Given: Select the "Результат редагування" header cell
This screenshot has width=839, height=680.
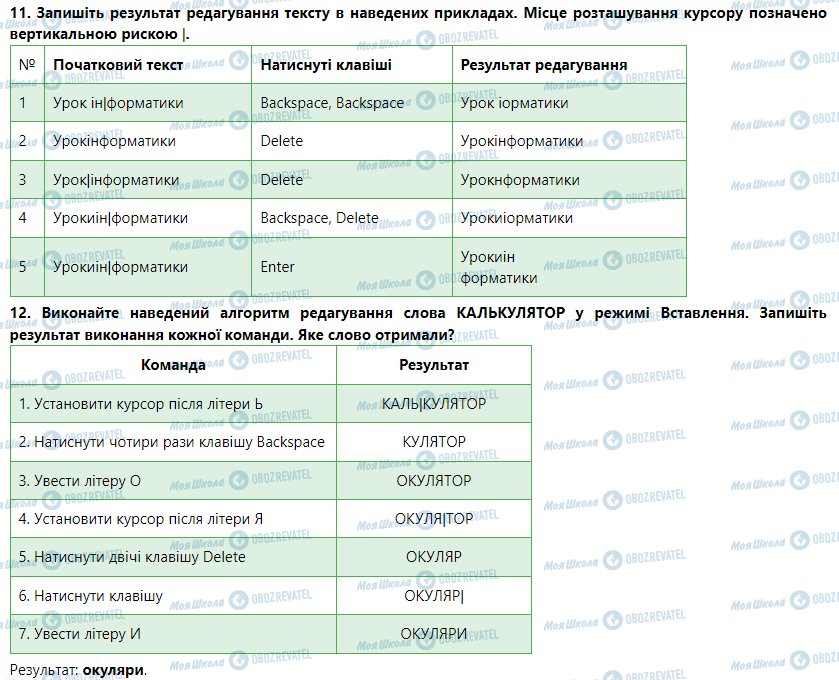Looking at the screenshot, I should coord(544,65).
